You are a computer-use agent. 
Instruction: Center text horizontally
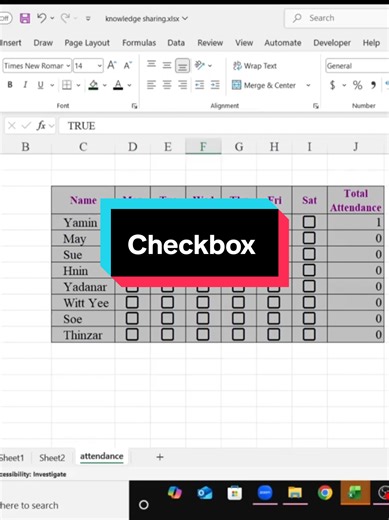tap(167, 85)
